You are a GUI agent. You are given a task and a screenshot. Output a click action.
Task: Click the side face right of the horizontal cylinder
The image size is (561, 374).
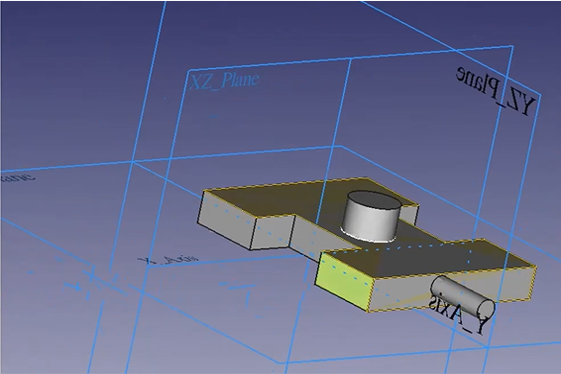coord(513,286)
